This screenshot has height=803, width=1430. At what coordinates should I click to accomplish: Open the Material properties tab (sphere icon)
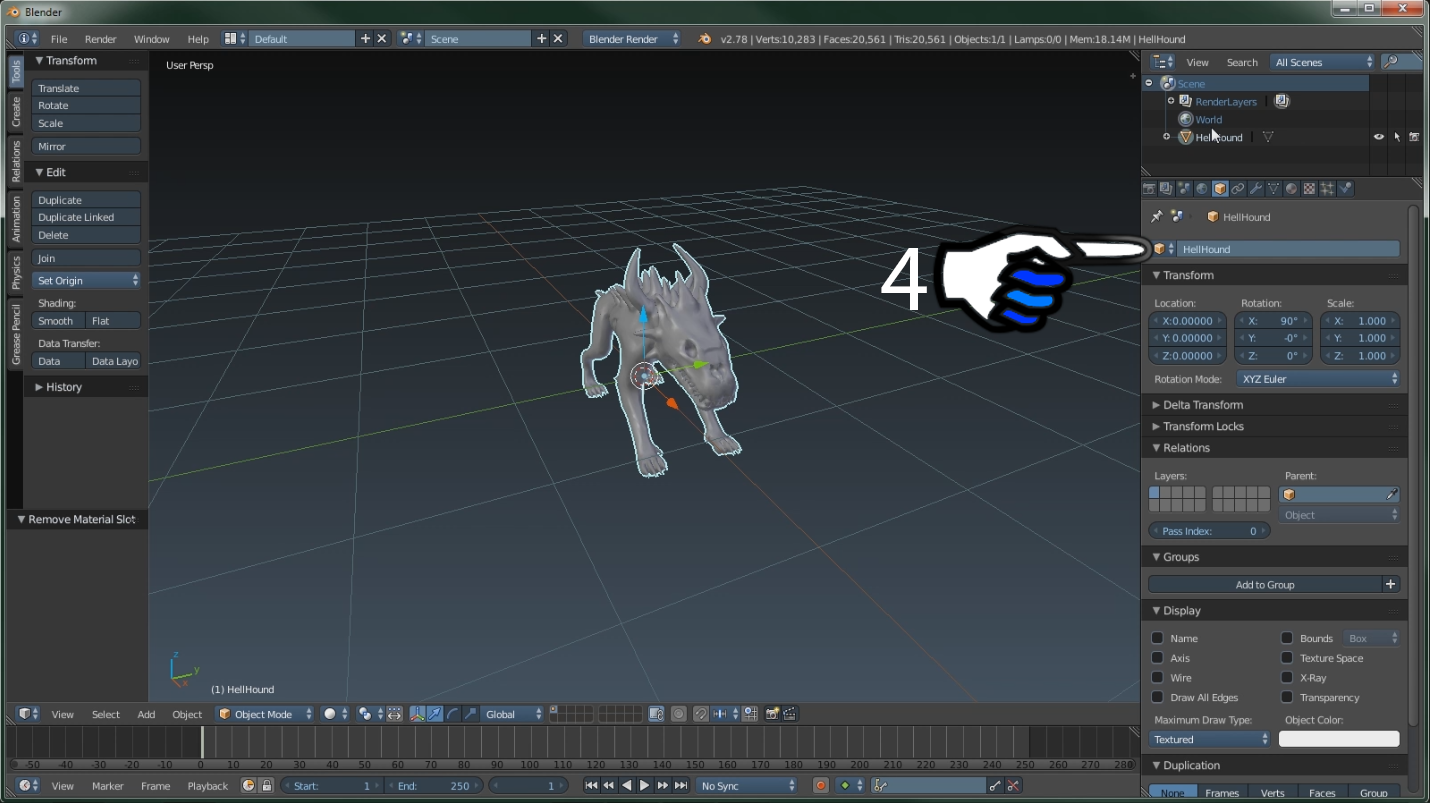1291,188
